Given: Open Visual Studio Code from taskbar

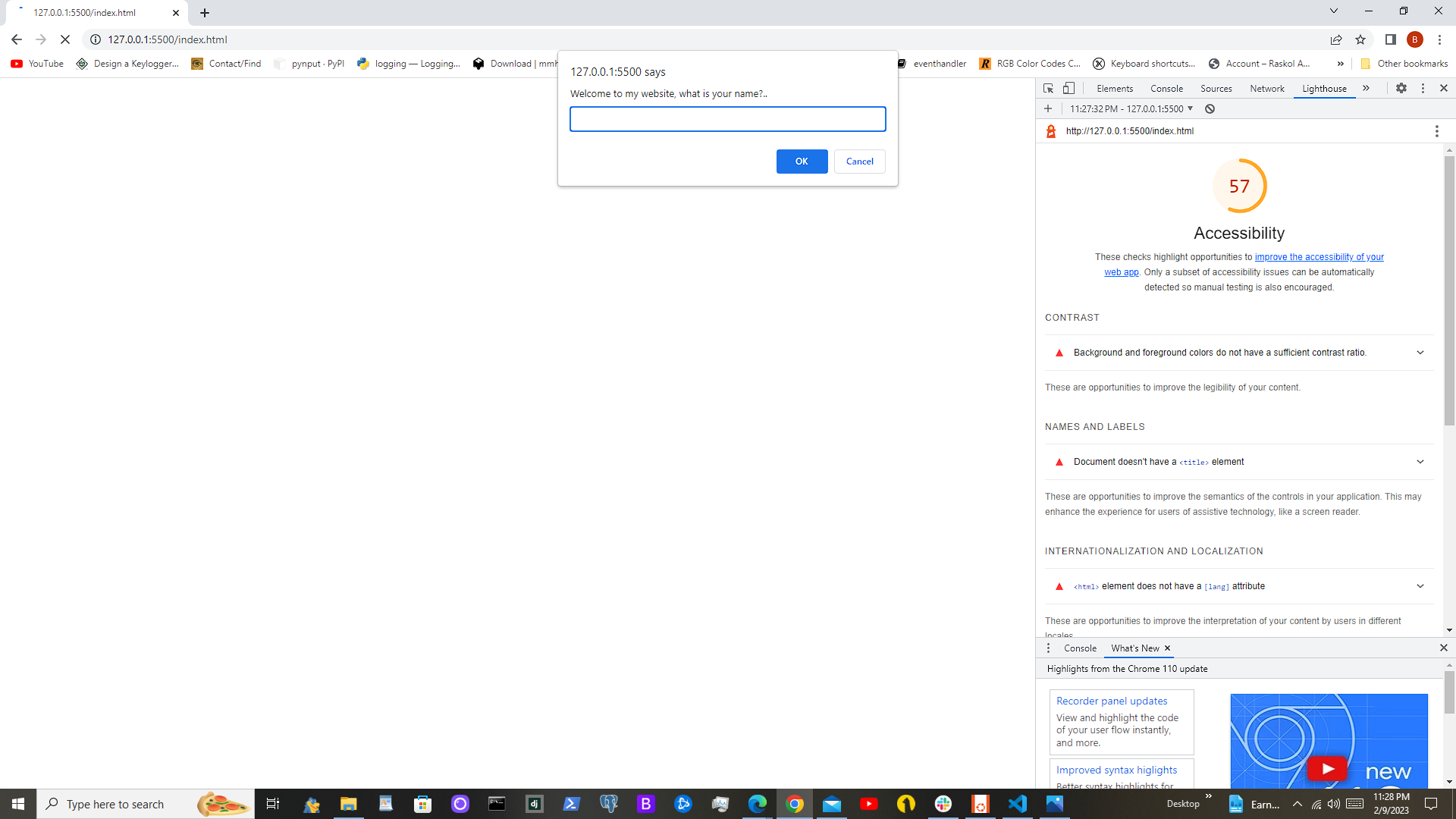Looking at the screenshot, I should point(1017,804).
